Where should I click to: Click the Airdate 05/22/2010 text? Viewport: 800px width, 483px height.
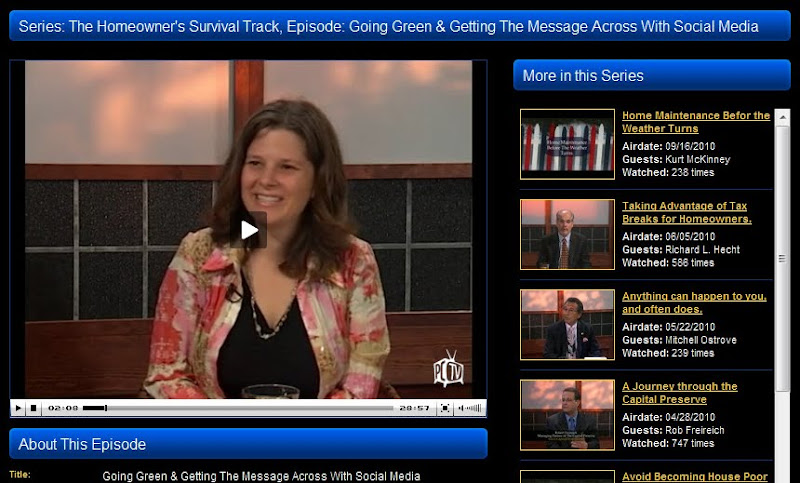pyautogui.click(x=668, y=326)
